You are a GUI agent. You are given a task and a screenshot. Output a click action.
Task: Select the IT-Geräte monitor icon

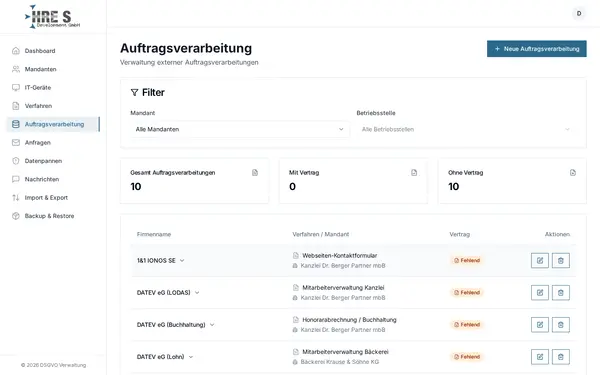[16, 87]
